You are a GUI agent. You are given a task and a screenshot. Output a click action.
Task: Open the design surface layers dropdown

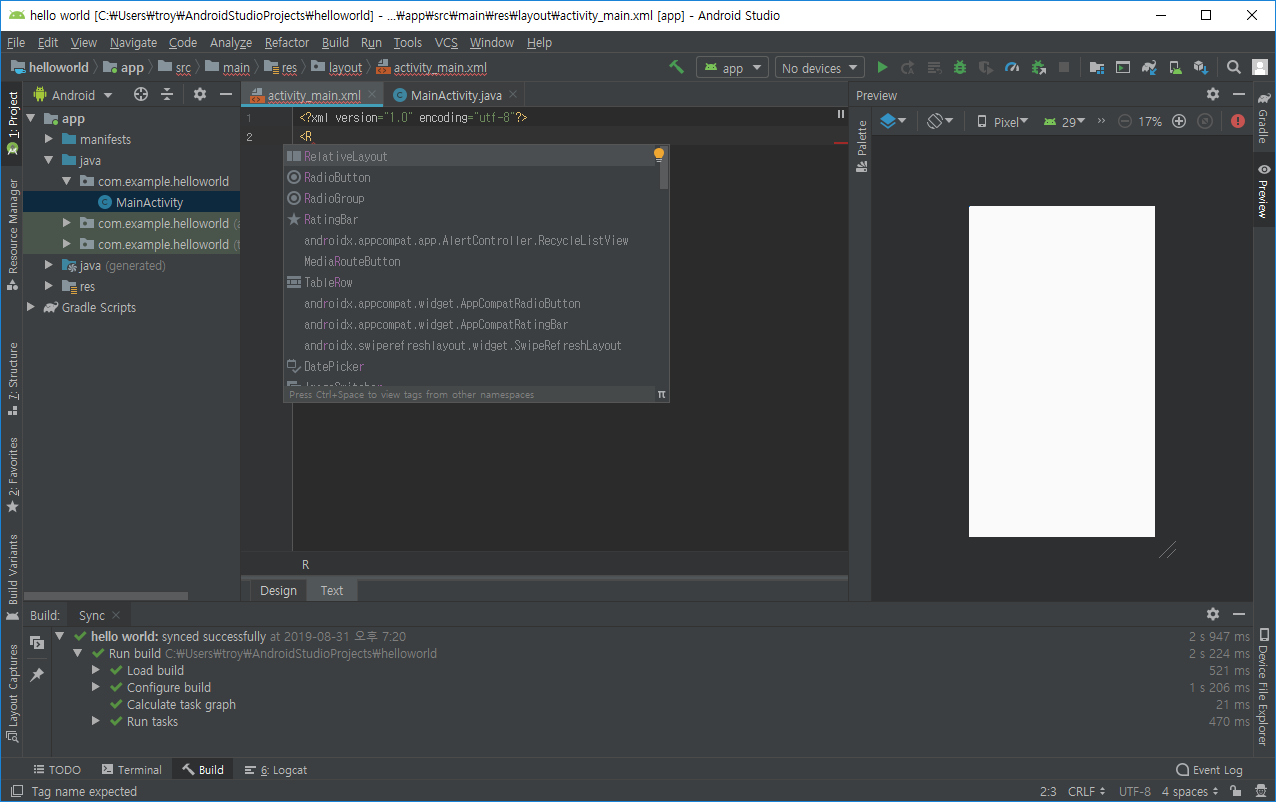(893, 121)
